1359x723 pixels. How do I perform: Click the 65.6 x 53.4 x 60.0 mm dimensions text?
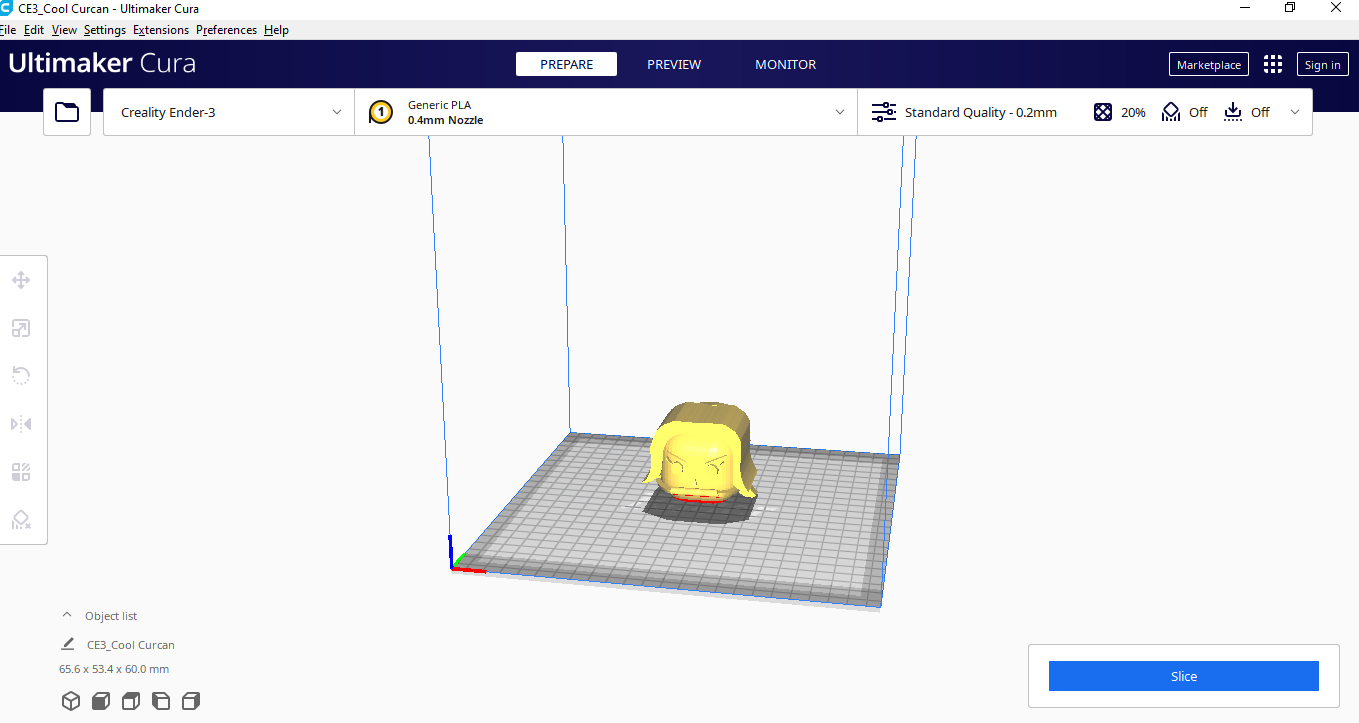click(114, 669)
